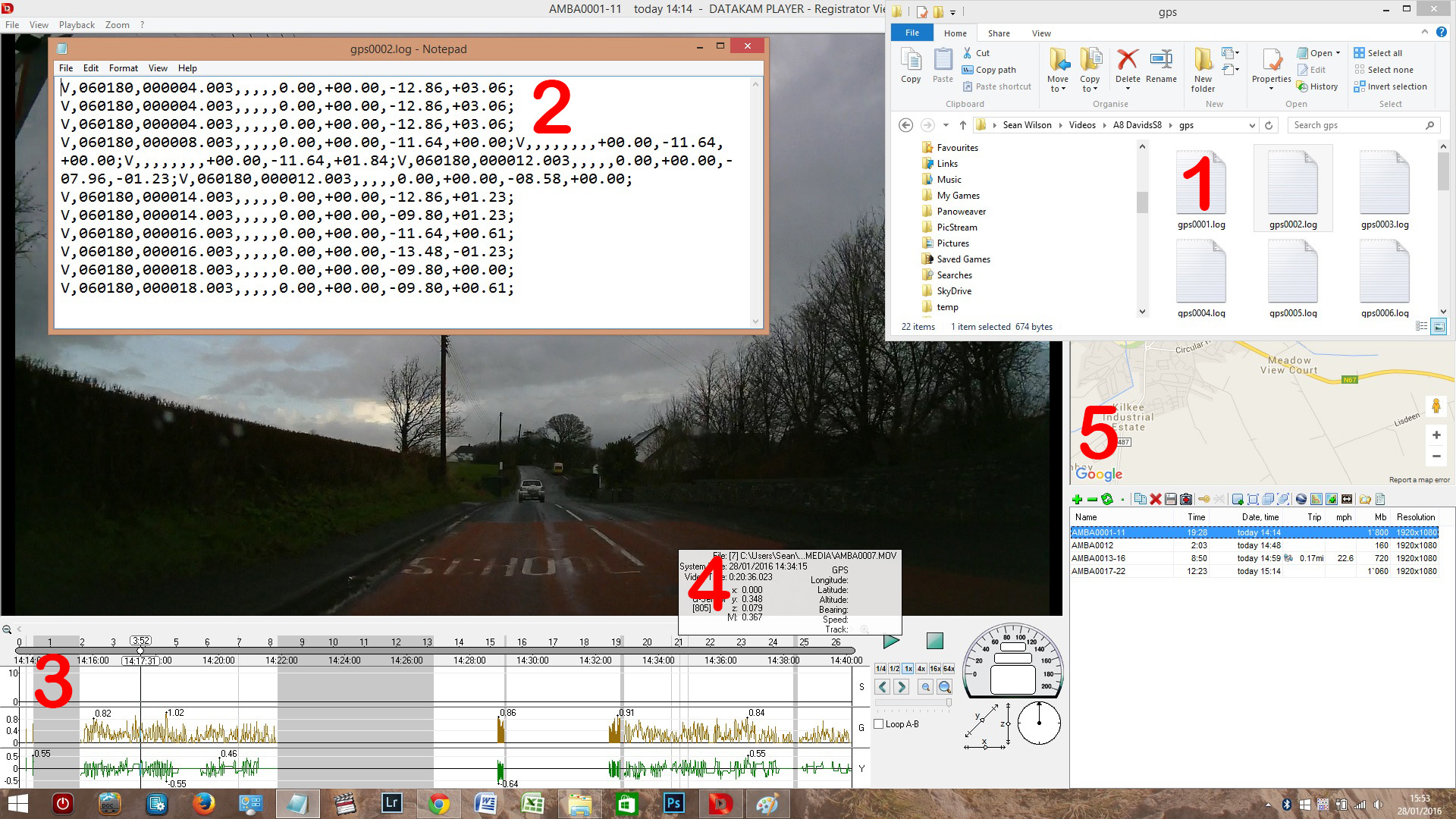Click the zoom slider below frame step buttons
The image size is (1456, 819).
913,703
